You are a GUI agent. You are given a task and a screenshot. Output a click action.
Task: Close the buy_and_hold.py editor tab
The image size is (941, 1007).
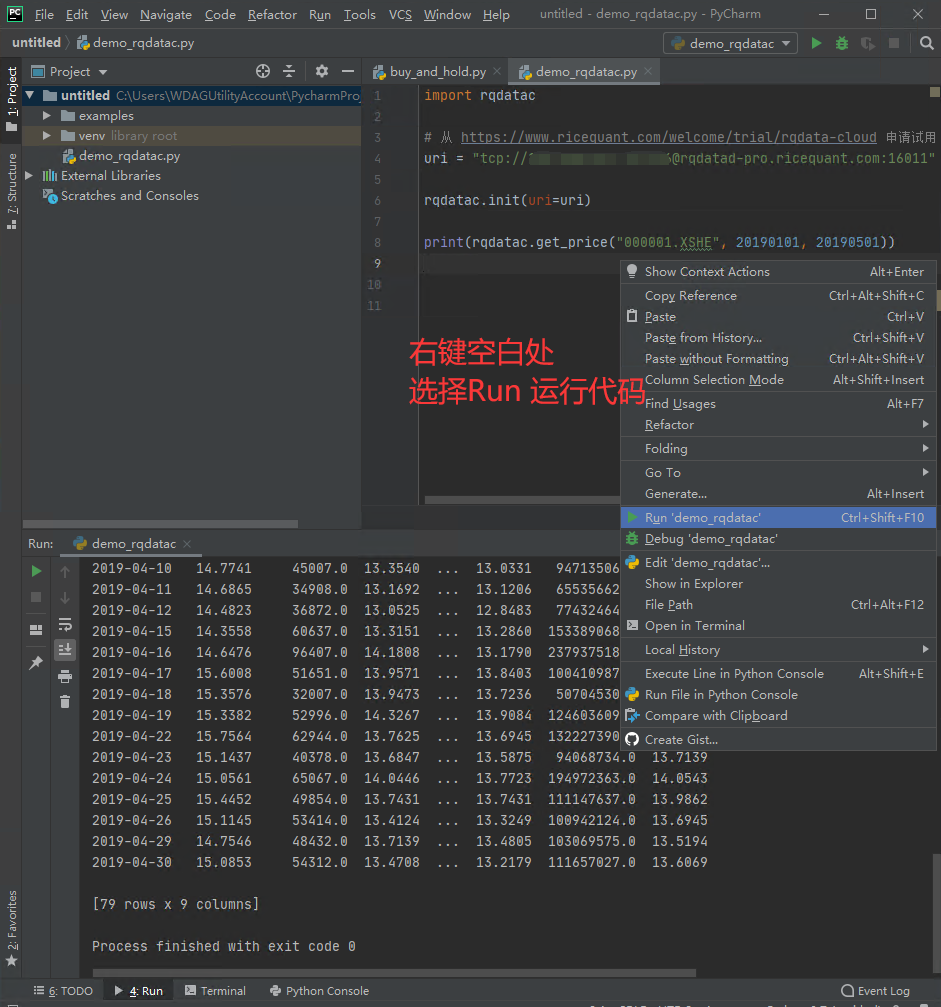[x=497, y=71]
